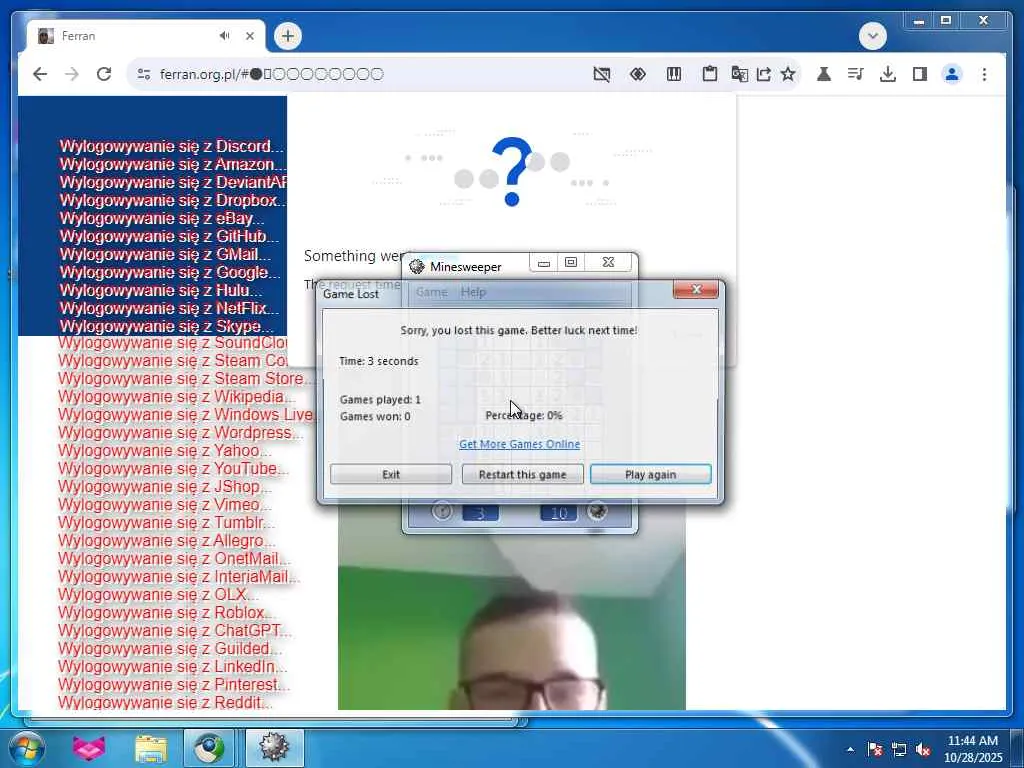Bookmark this page with the star icon
This screenshot has width=1024, height=768.
point(788,74)
